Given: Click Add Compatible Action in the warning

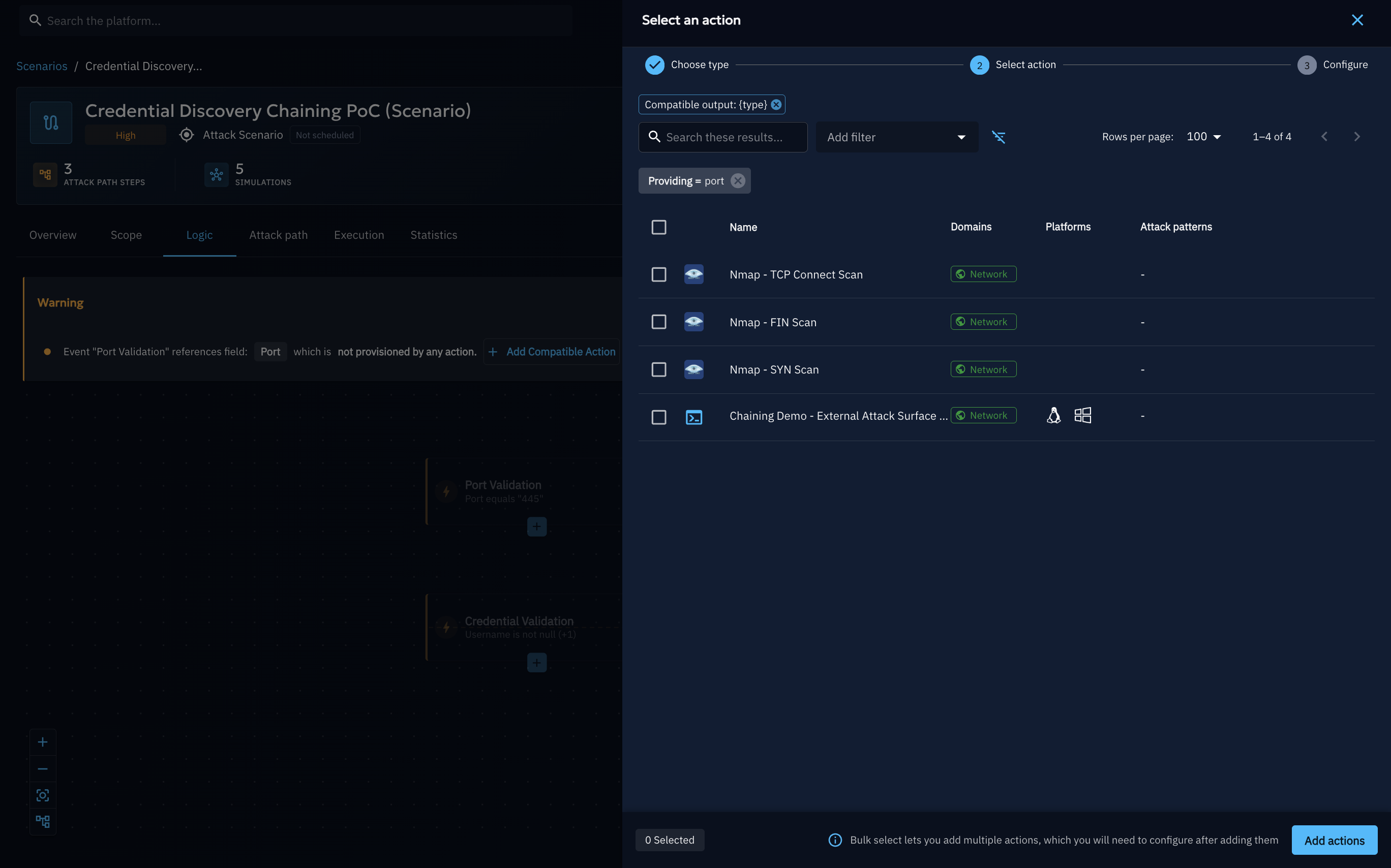Looking at the screenshot, I should [551, 352].
